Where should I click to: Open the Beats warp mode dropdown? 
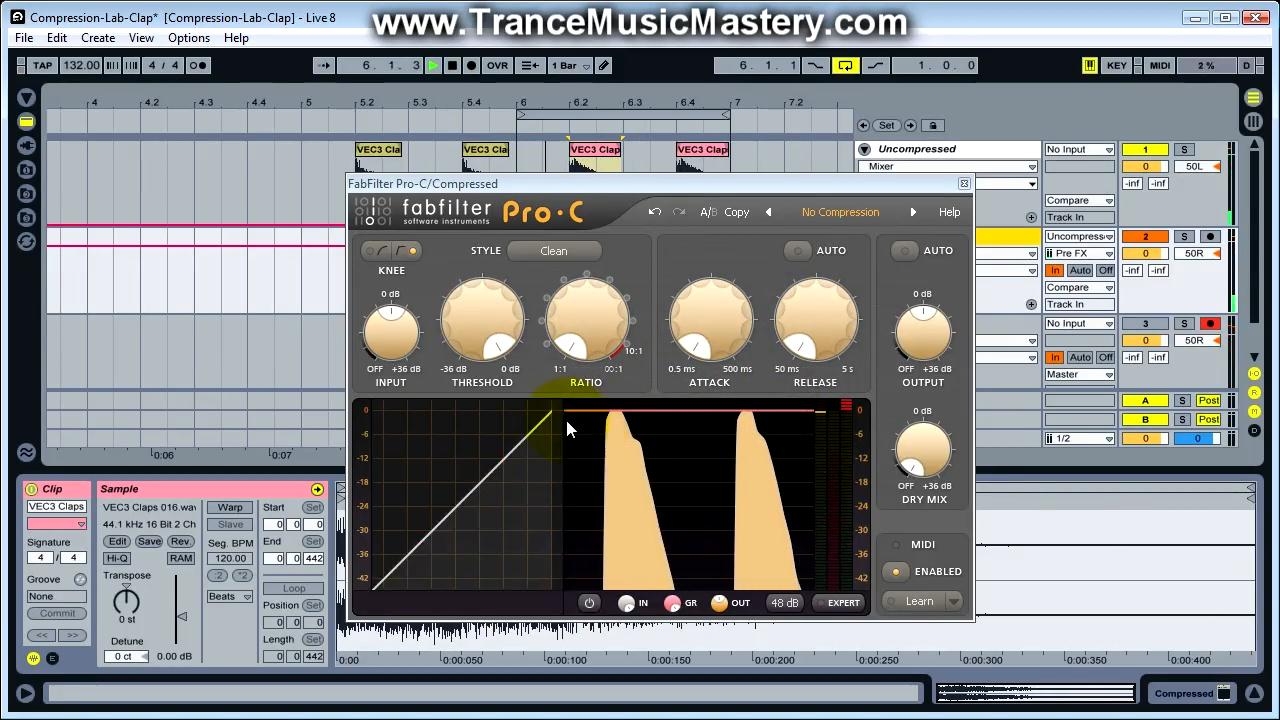229,597
